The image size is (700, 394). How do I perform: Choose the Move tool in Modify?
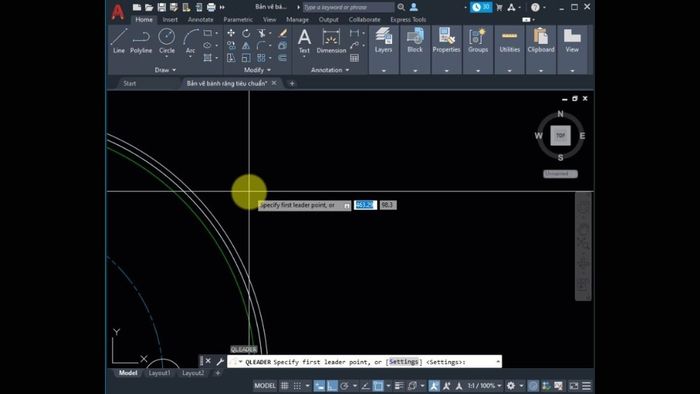click(231, 33)
